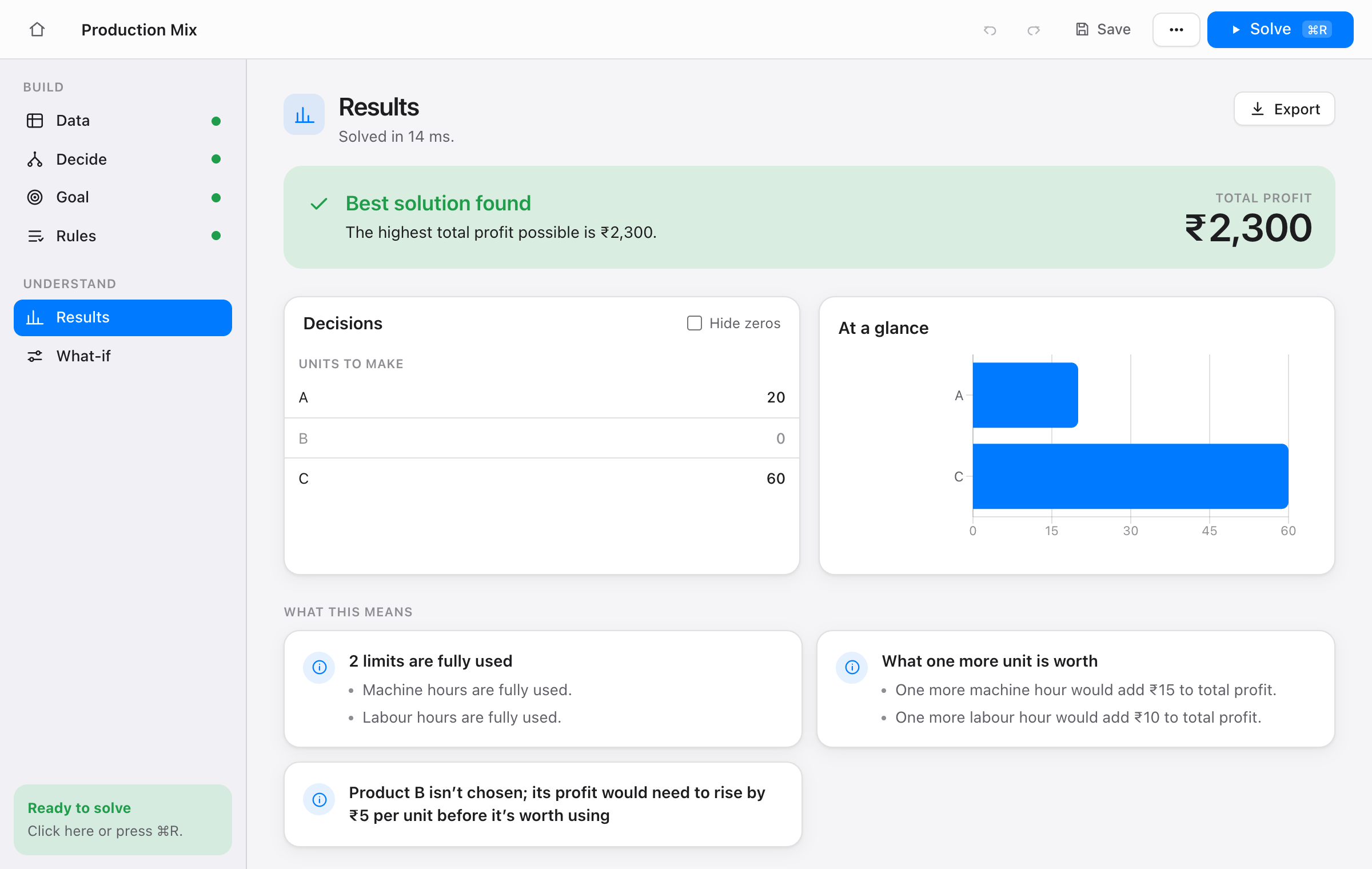Click the ₹2,300 total profit figure
Screen dimensions: 1372x869
click(x=1249, y=228)
